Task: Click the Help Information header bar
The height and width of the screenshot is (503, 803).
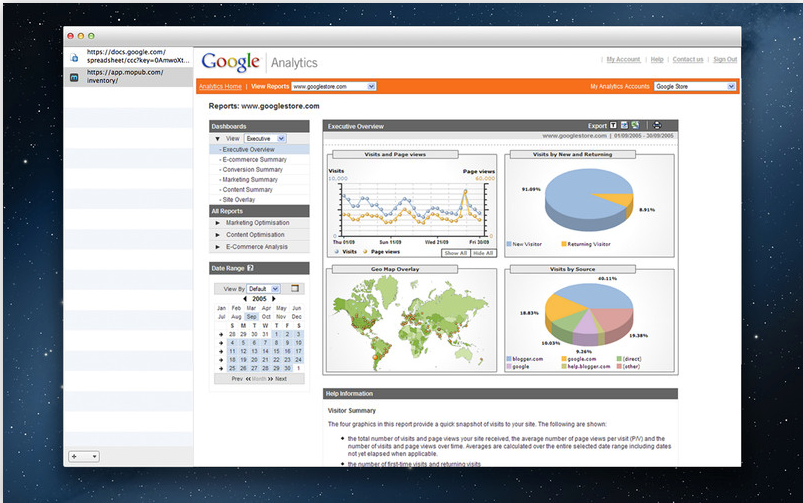Action: pyautogui.click(x=500, y=393)
